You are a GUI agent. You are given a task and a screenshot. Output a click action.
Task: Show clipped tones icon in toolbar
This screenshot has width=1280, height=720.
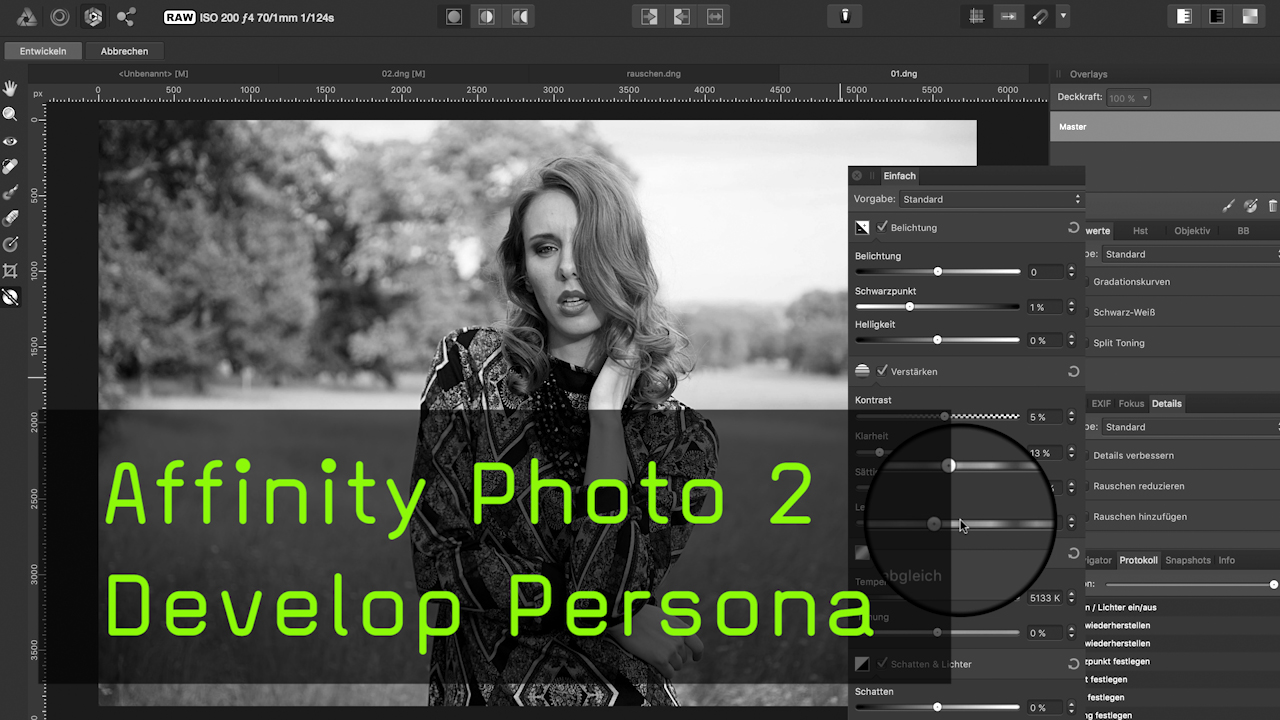[1250, 17]
